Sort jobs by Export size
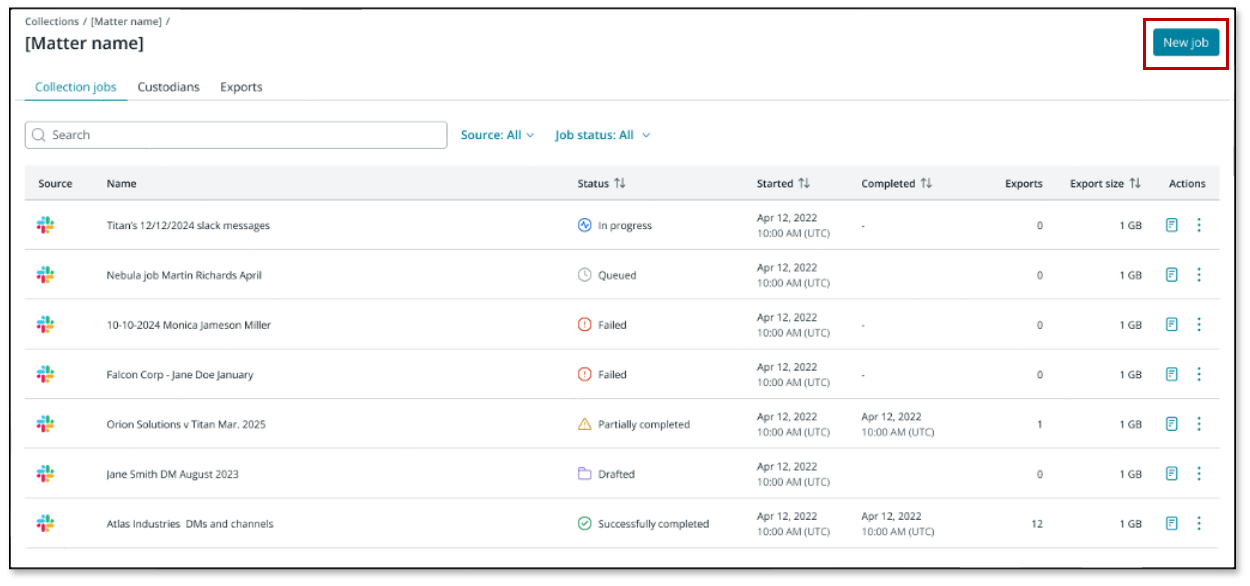 click(1134, 184)
